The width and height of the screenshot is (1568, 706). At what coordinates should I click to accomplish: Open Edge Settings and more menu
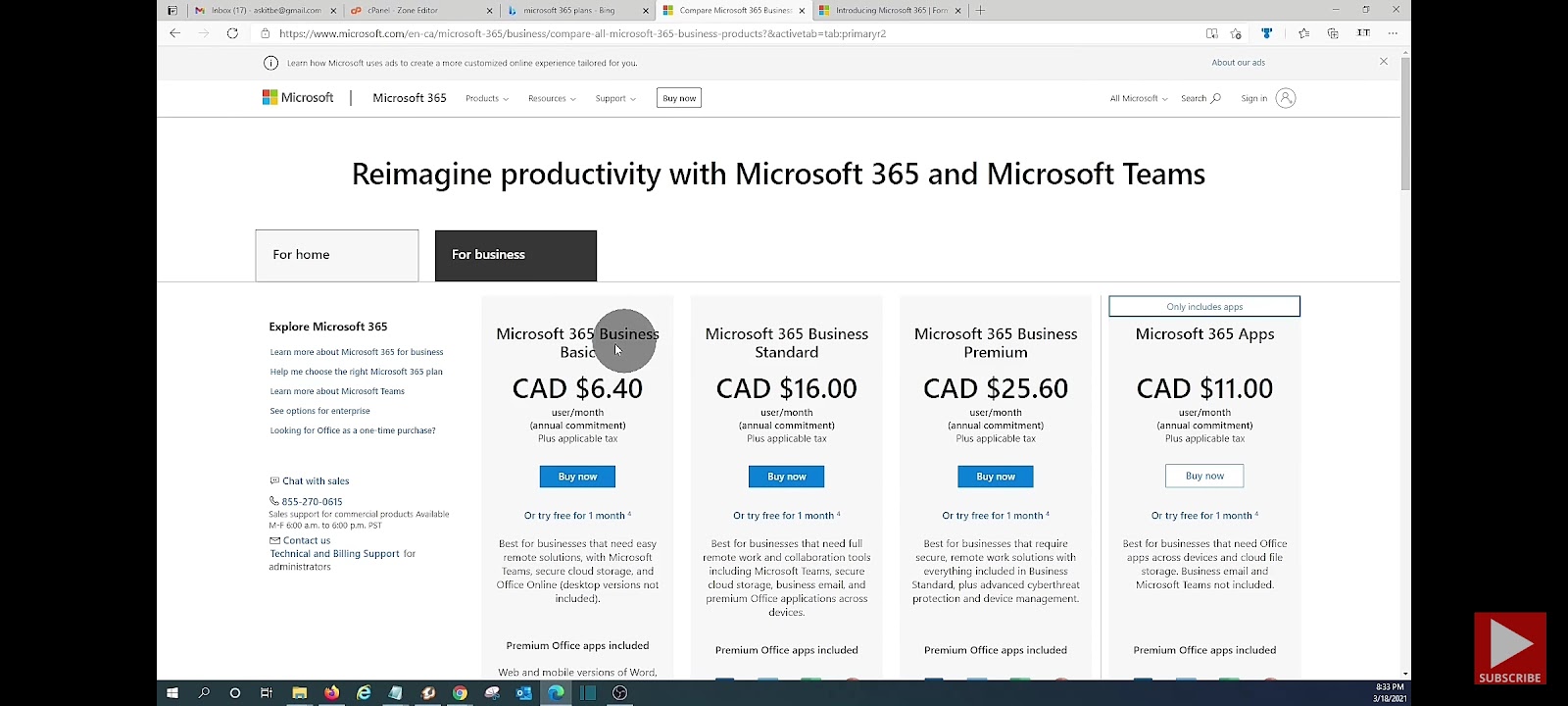pos(1393,33)
